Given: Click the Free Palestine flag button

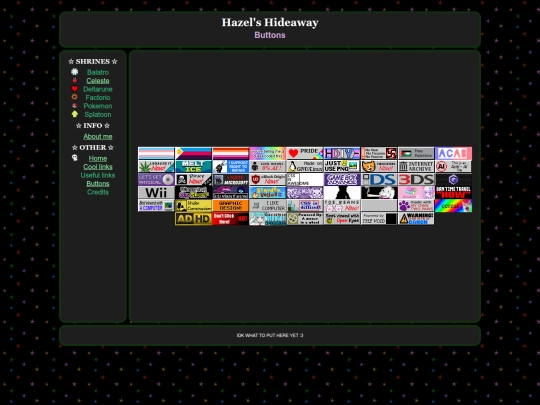Looking at the screenshot, I should click(416, 153).
